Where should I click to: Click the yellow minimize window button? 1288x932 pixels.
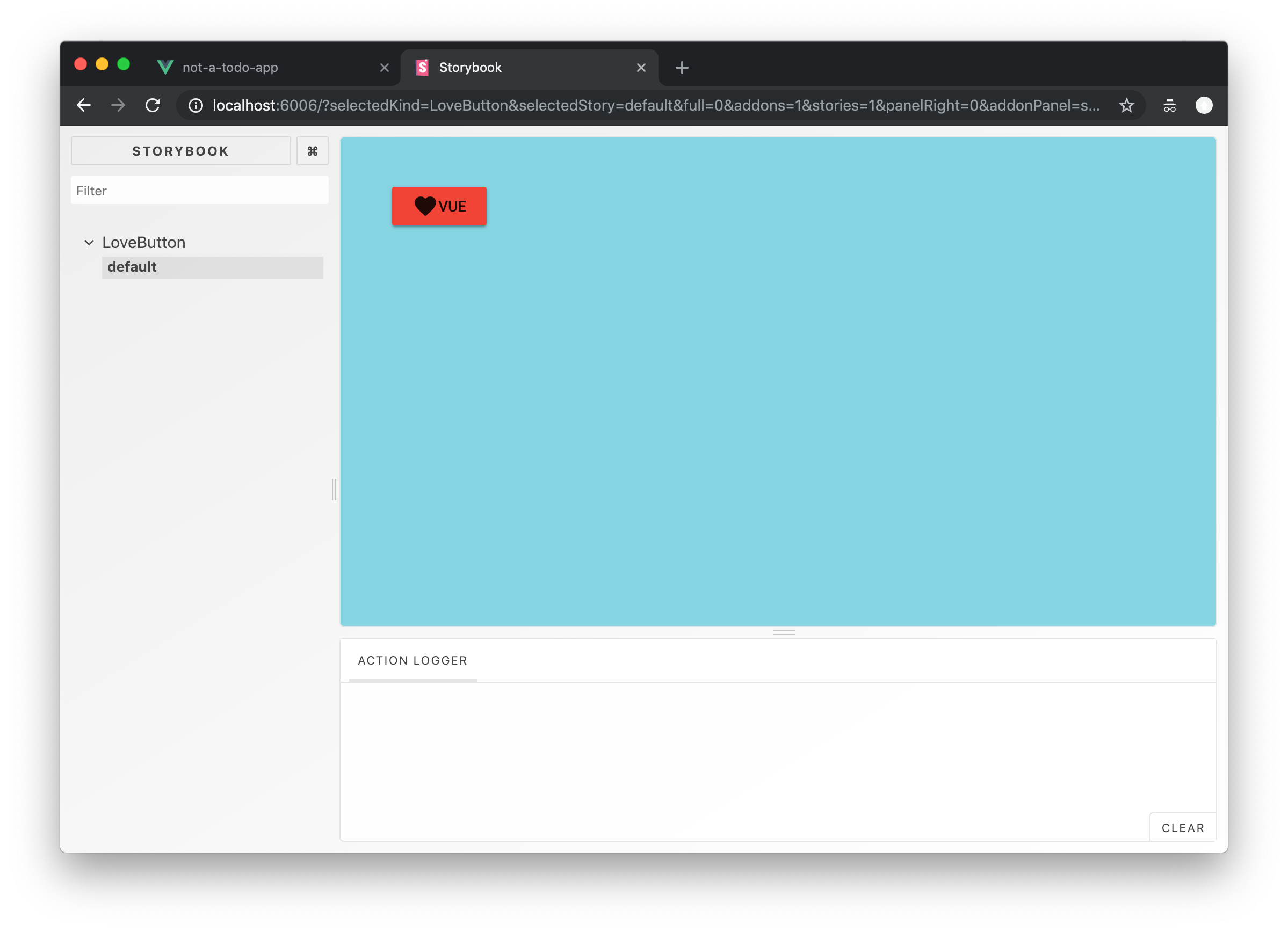coord(102,64)
